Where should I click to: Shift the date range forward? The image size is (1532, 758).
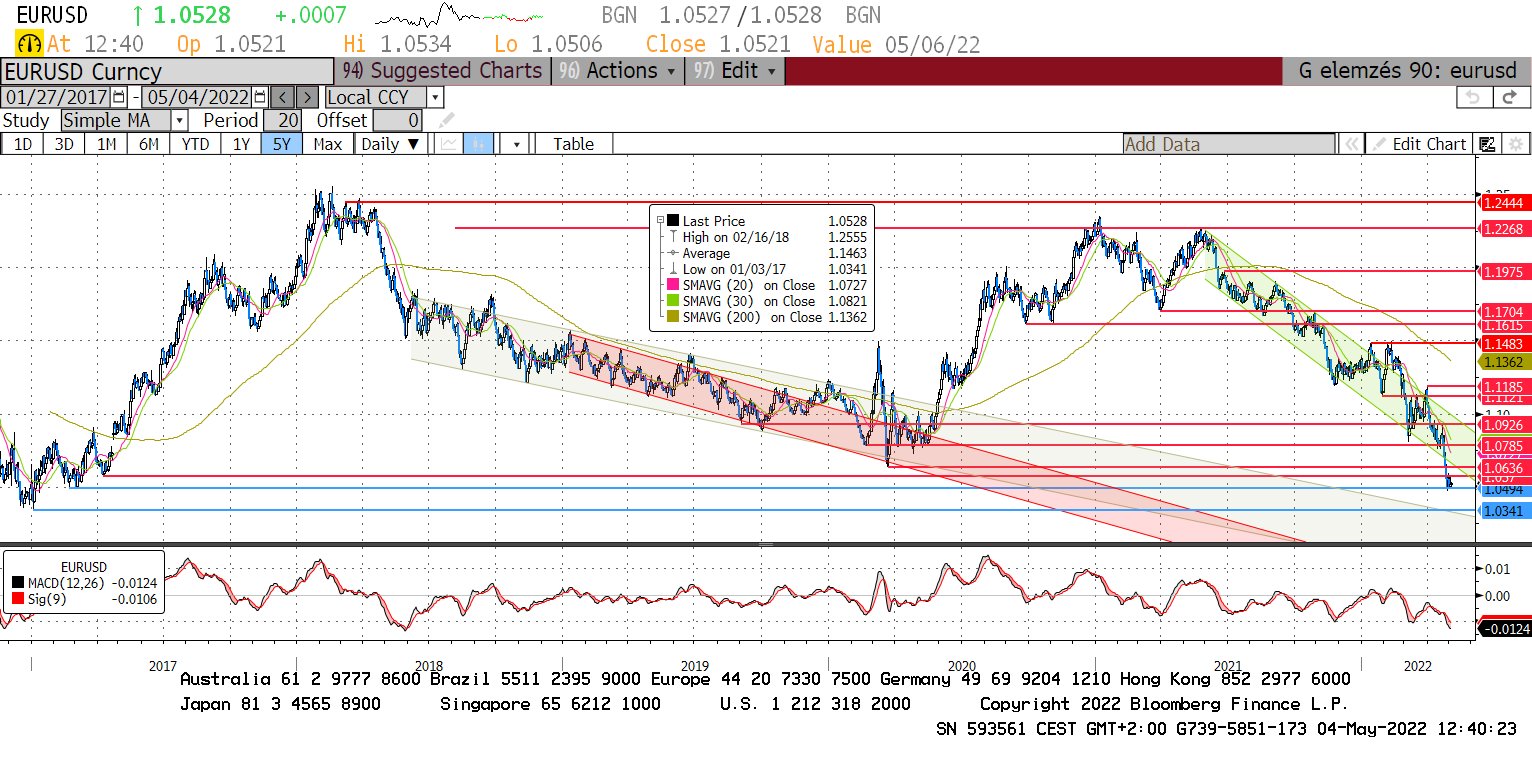(x=308, y=97)
